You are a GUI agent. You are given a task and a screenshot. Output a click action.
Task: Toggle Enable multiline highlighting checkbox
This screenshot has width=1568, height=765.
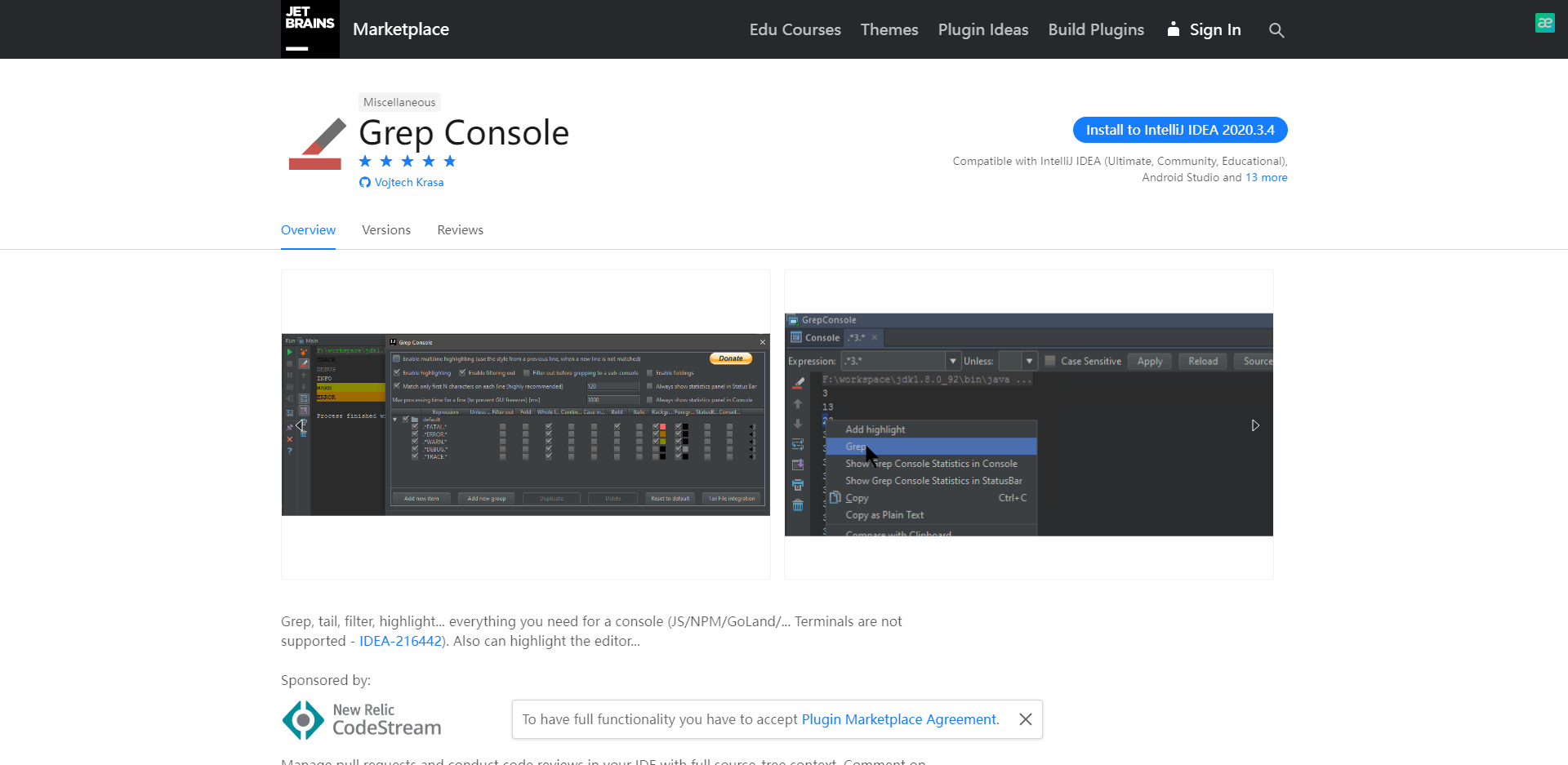point(396,358)
